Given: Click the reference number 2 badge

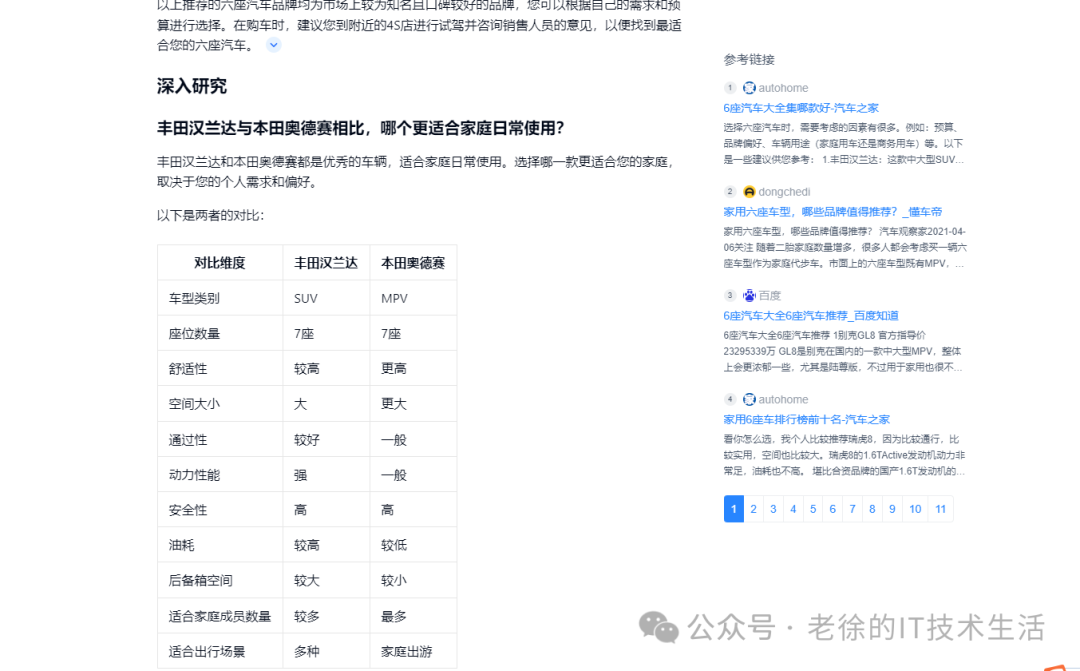Looking at the screenshot, I should pyautogui.click(x=730, y=192).
